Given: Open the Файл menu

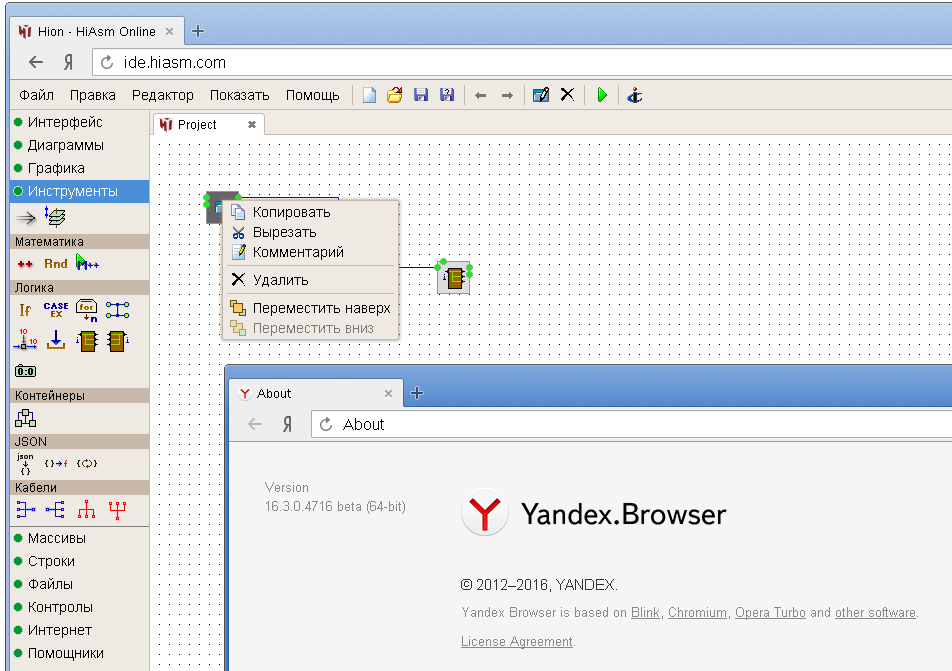Looking at the screenshot, I should 36,95.
